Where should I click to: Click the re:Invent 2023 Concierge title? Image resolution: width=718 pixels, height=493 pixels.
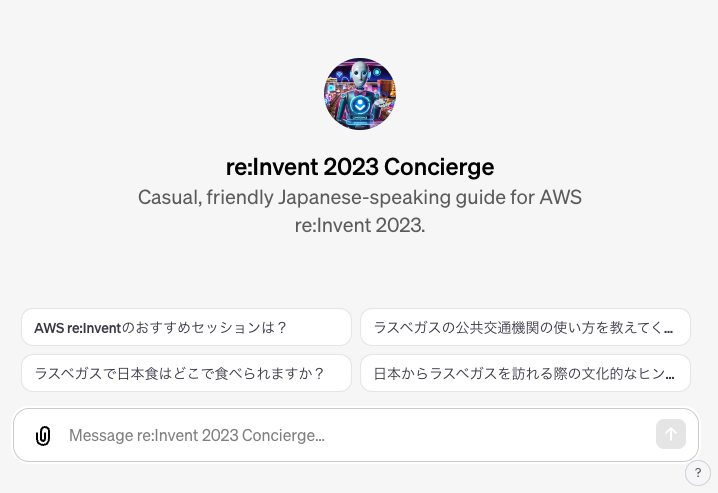click(360, 166)
